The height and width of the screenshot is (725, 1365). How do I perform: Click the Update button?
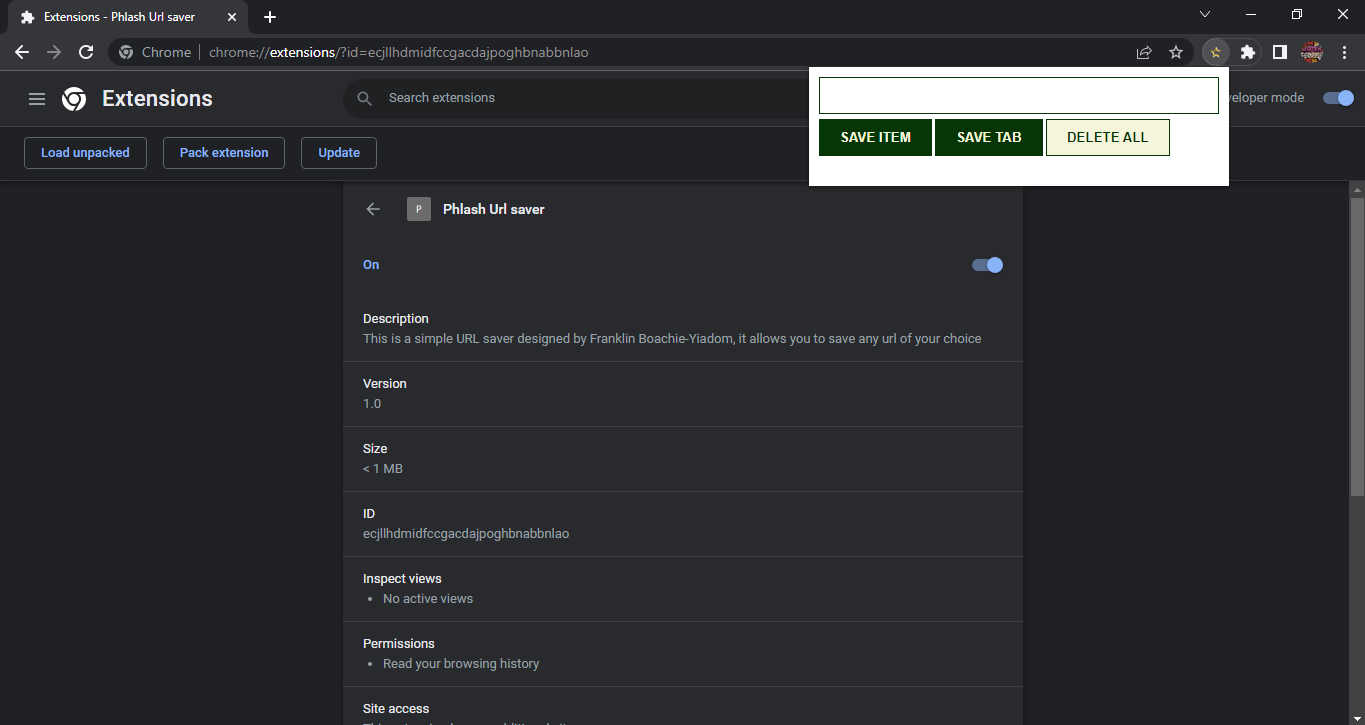(x=339, y=153)
